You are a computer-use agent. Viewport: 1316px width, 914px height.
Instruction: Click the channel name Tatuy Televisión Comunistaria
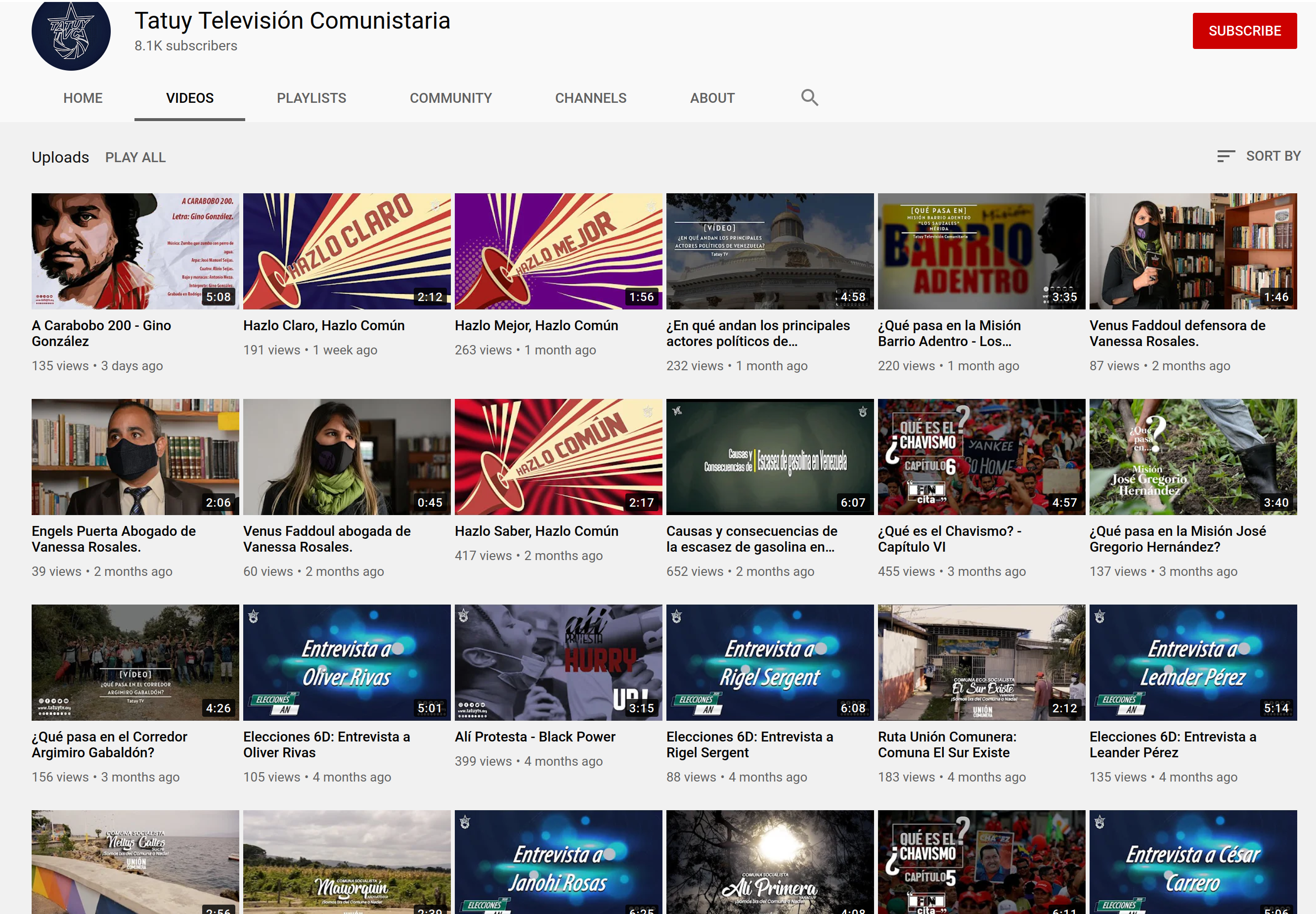[293, 21]
